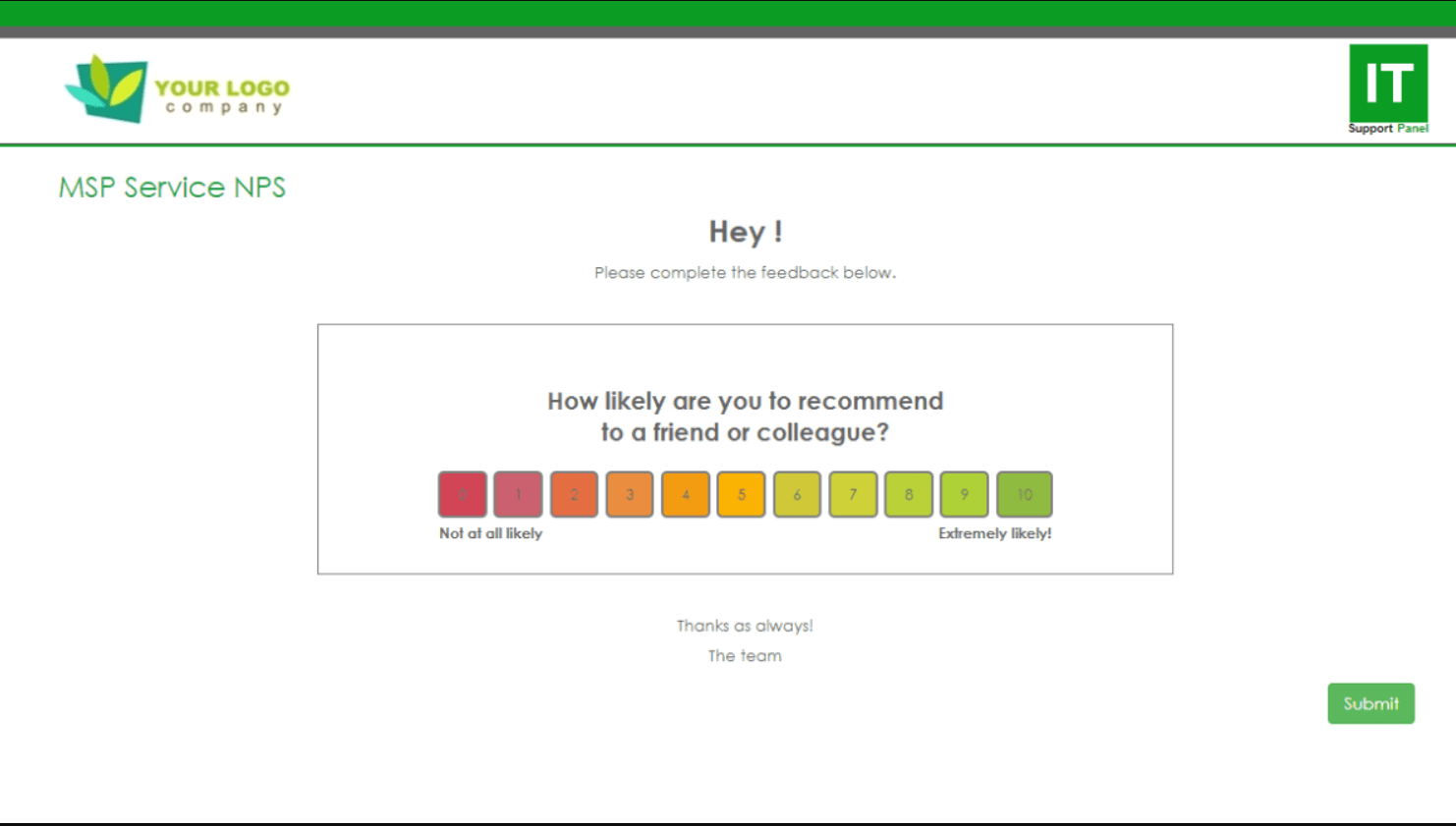Click the recommend question text
Image resolution: width=1456 pixels, height=826 pixels.
pos(745,416)
